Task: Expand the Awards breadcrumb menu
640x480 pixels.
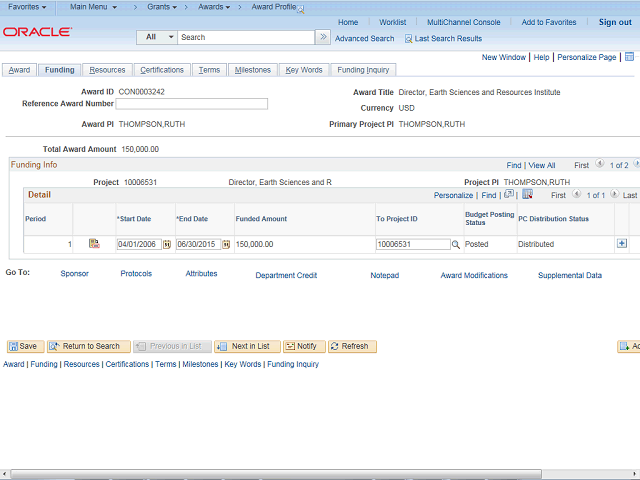Action: [x=214, y=7]
